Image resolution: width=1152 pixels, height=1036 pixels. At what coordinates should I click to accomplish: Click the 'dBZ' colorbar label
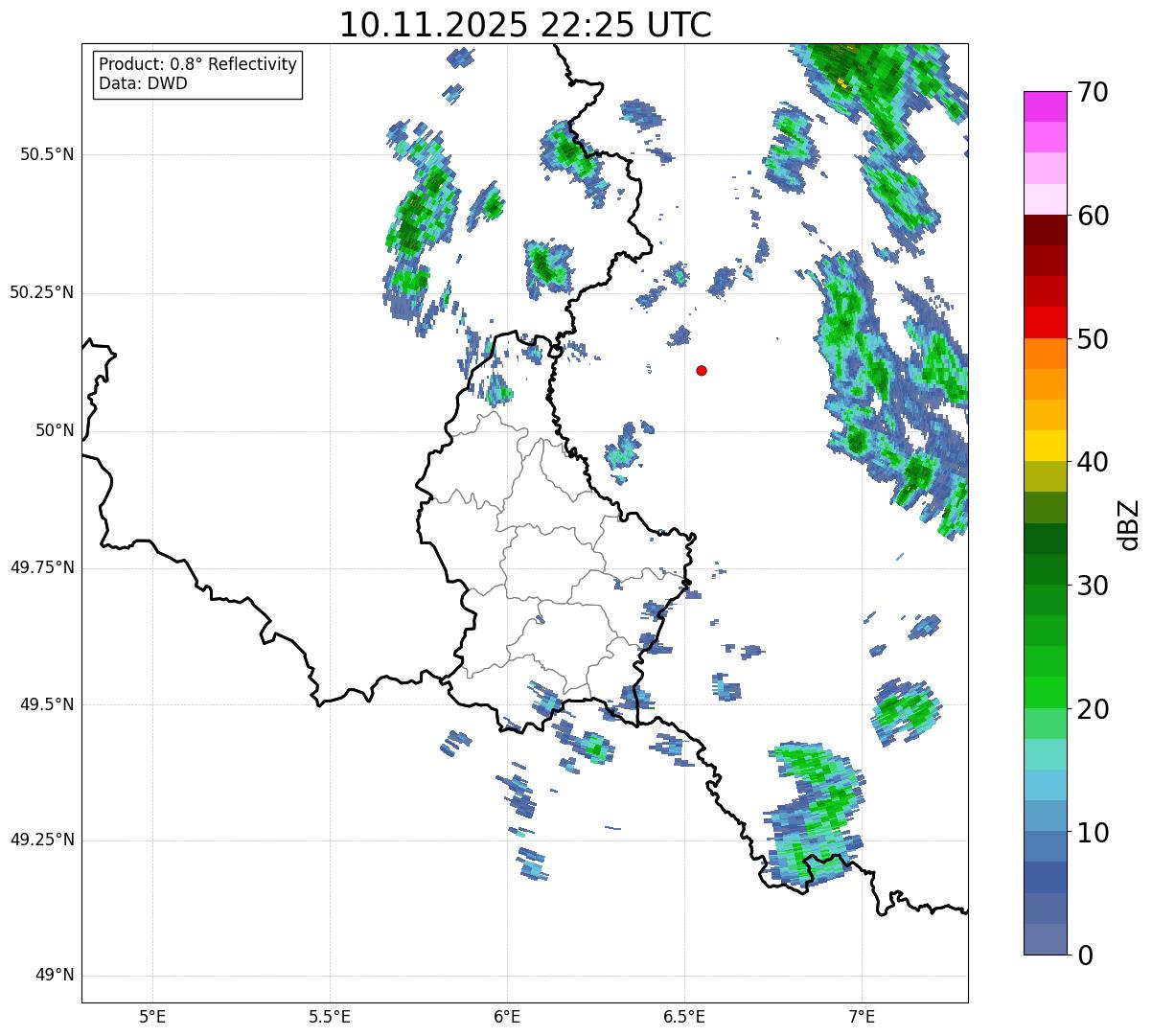point(1129,523)
